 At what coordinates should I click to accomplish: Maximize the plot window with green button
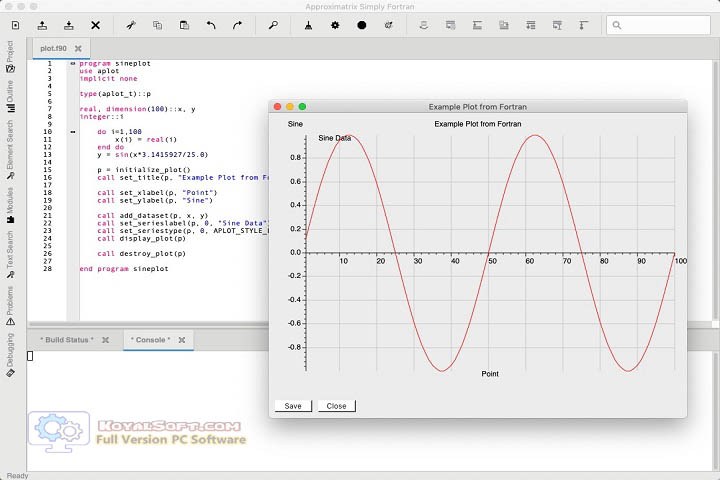click(x=302, y=107)
